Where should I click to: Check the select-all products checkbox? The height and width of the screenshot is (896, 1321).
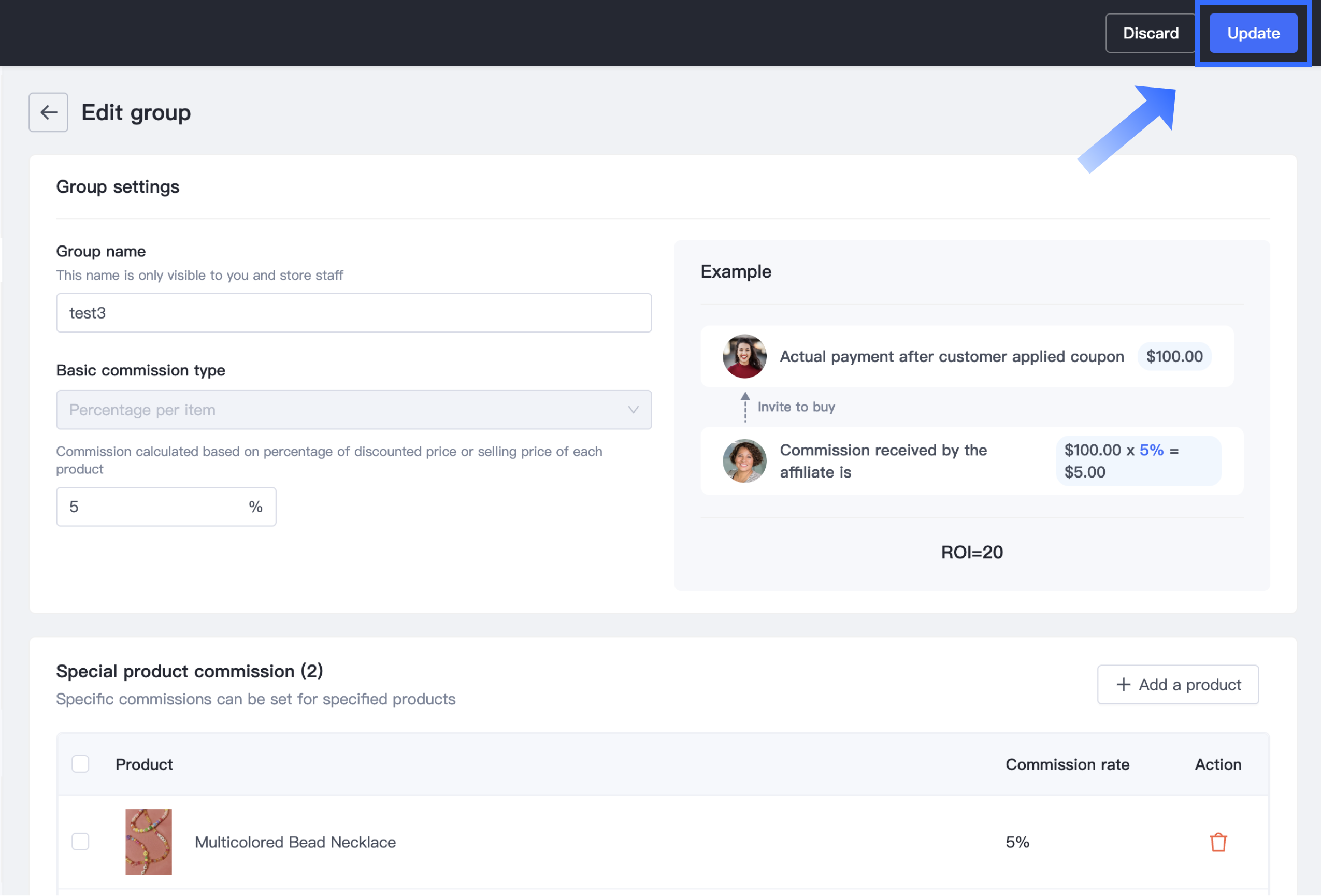pyautogui.click(x=81, y=764)
